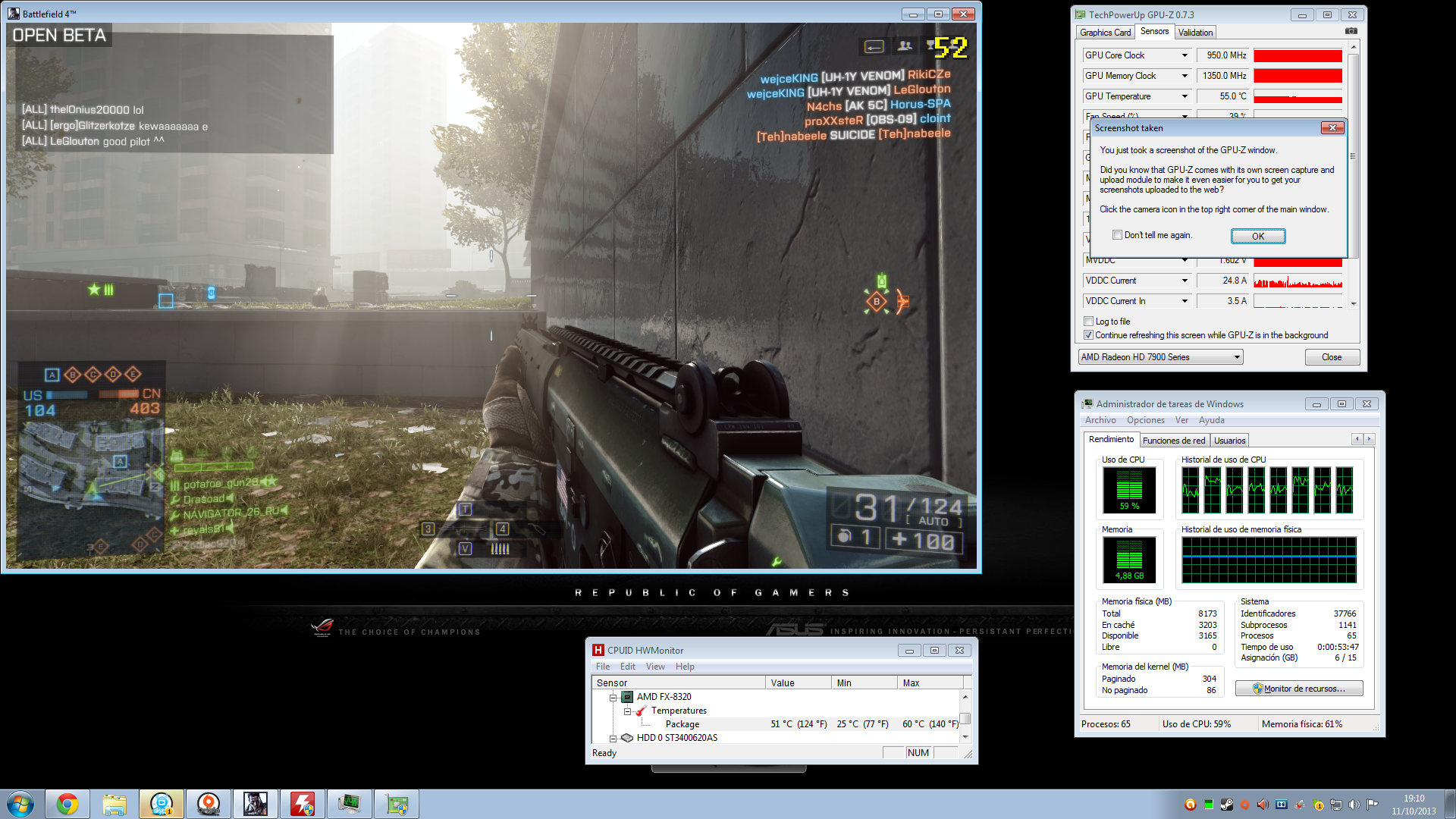Check the Don't tell me again checkbox

[1117, 235]
